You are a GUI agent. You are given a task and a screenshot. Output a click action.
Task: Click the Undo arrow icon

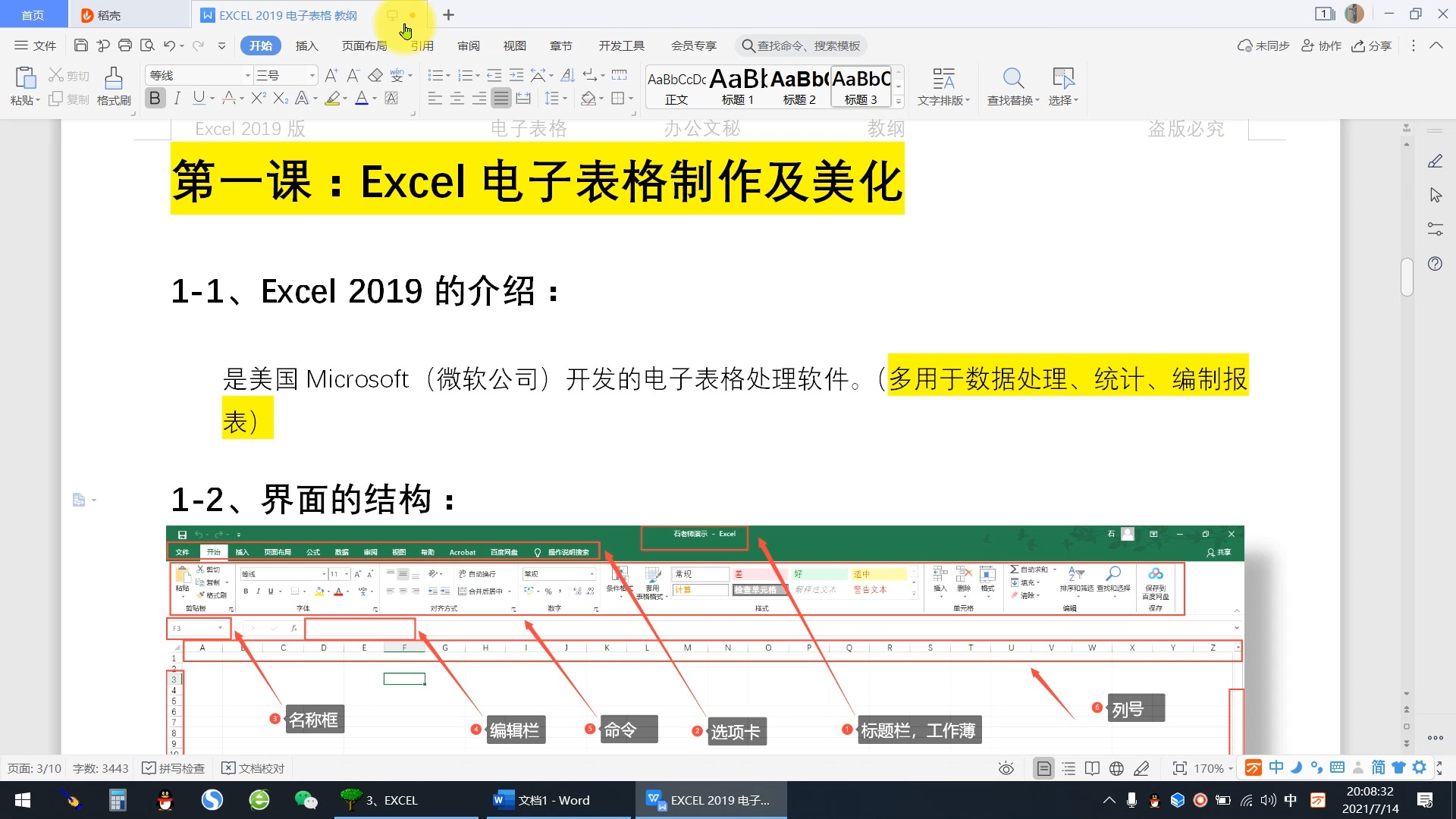click(169, 45)
